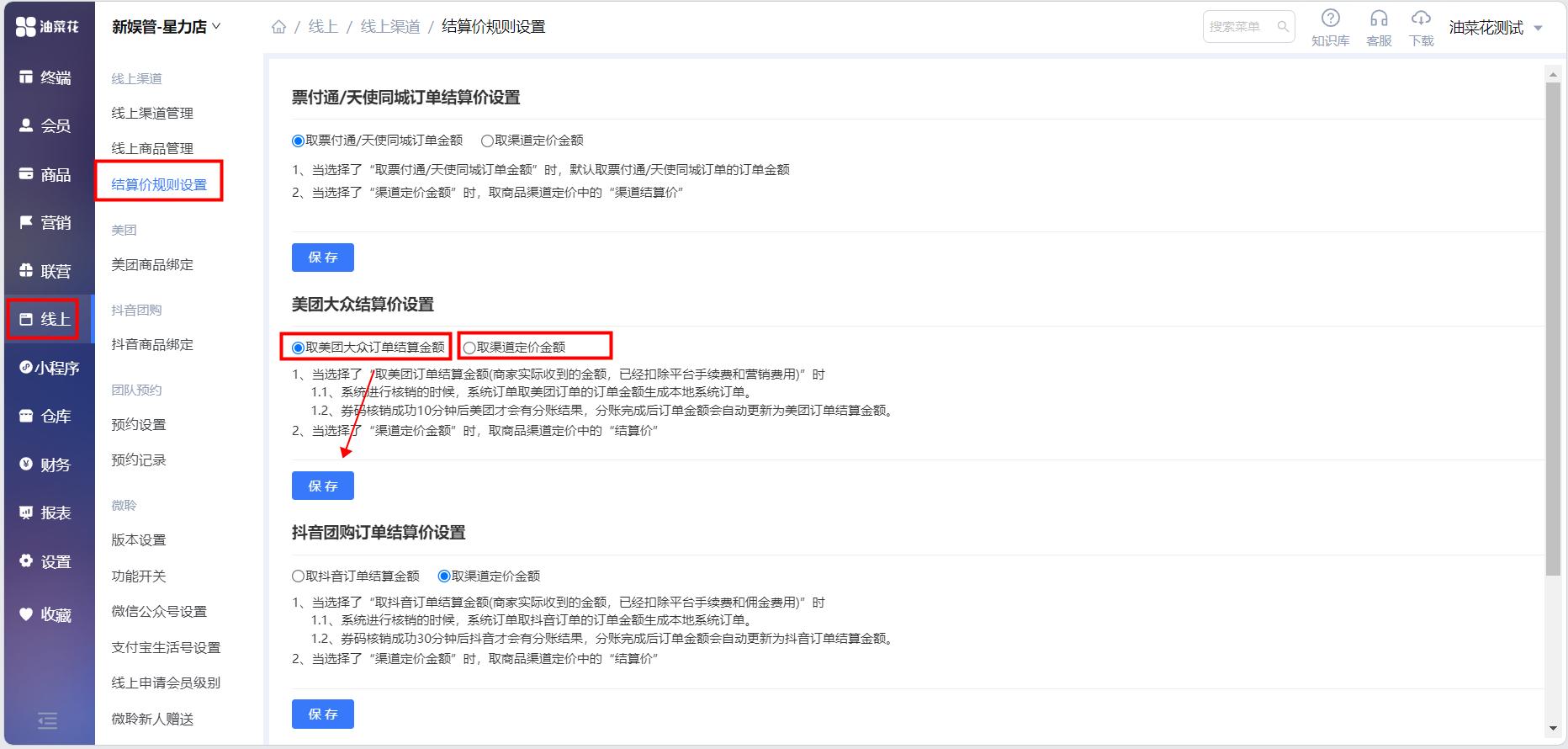Select 取渠道定价金额 under 票付通 settings

click(x=487, y=141)
